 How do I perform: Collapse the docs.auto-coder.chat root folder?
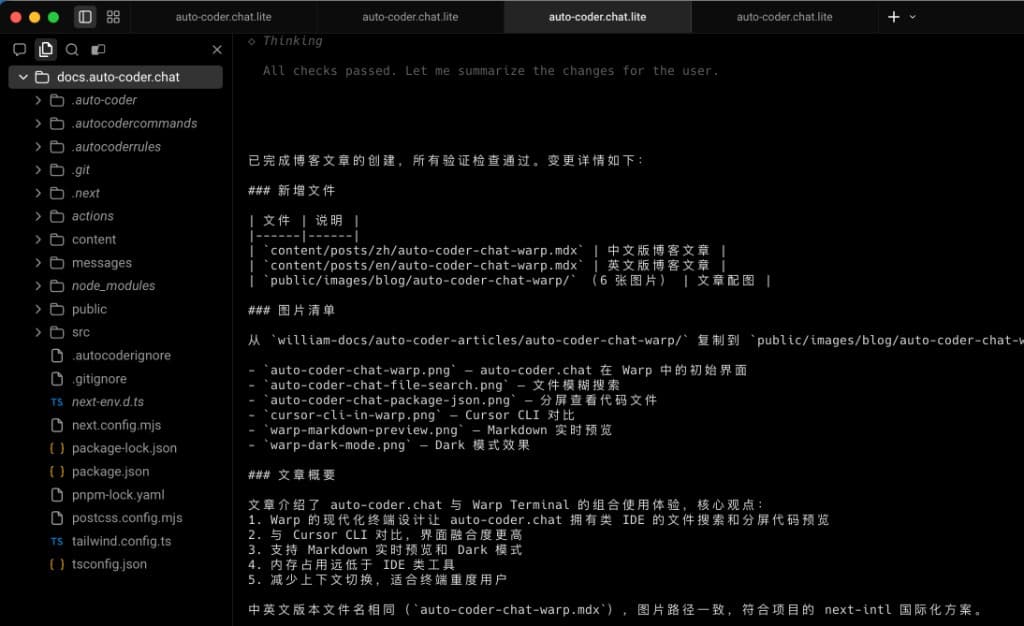click(23, 77)
